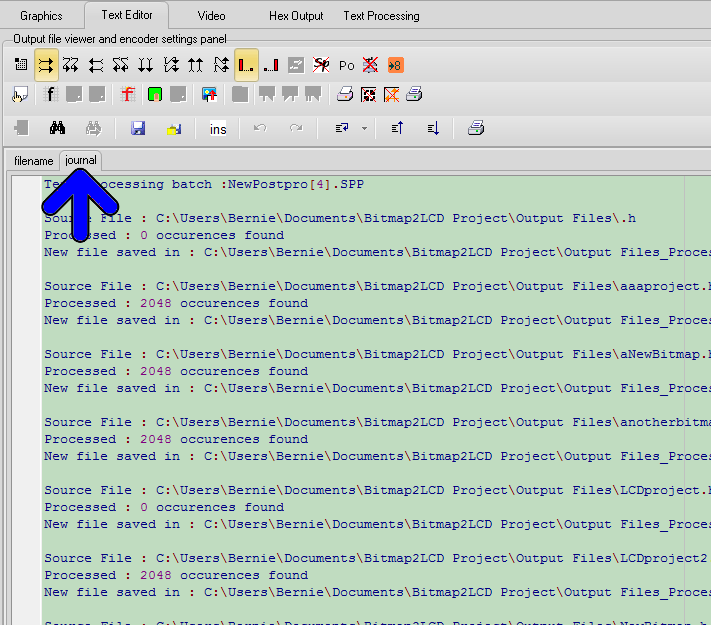Click the lines with down-arrow icon
This screenshot has width=711, height=625.
point(433,128)
